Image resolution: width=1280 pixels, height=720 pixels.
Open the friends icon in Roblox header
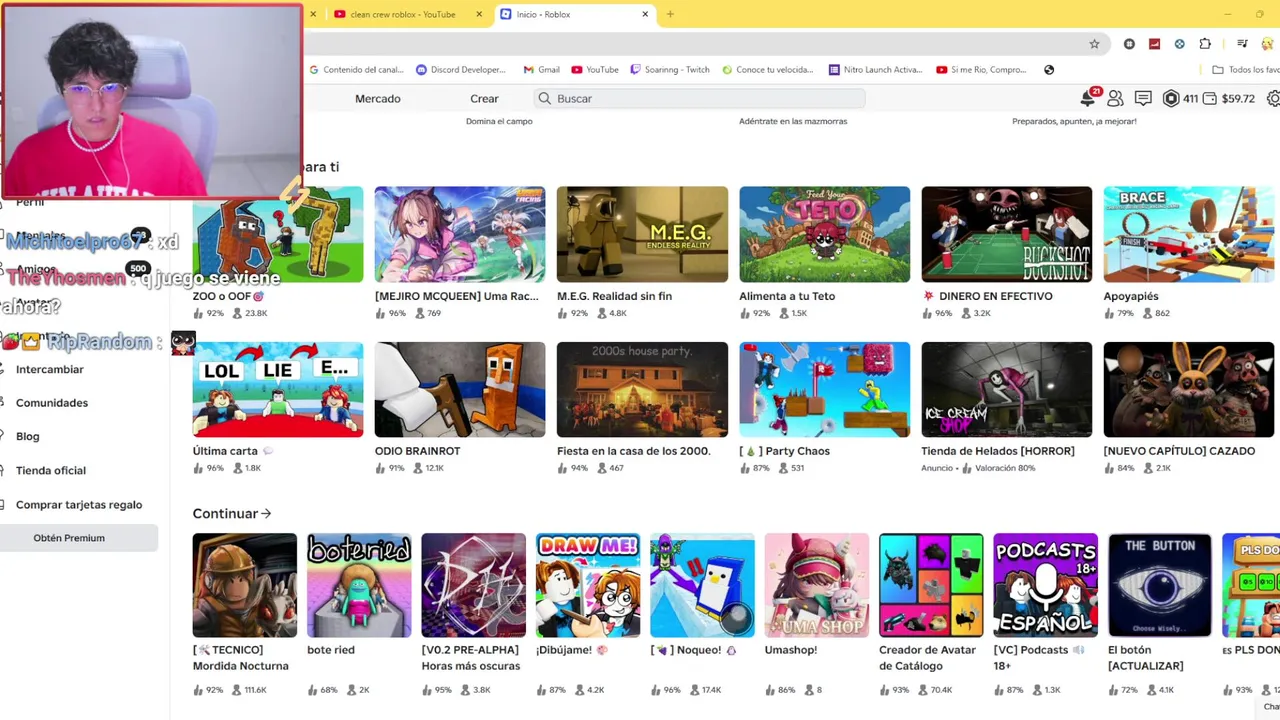coord(1115,98)
